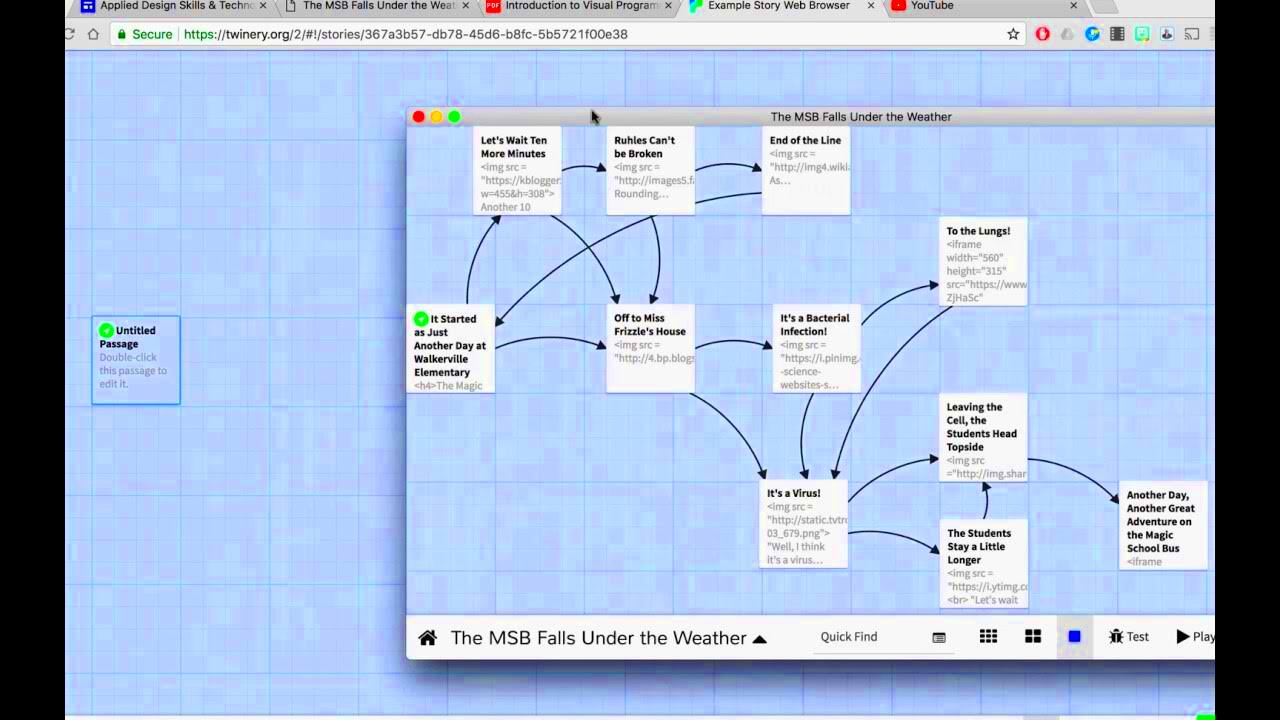1280x720 pixels.
Task: Click the green smiley face extension icon
Action: [x=1142, y=34]
